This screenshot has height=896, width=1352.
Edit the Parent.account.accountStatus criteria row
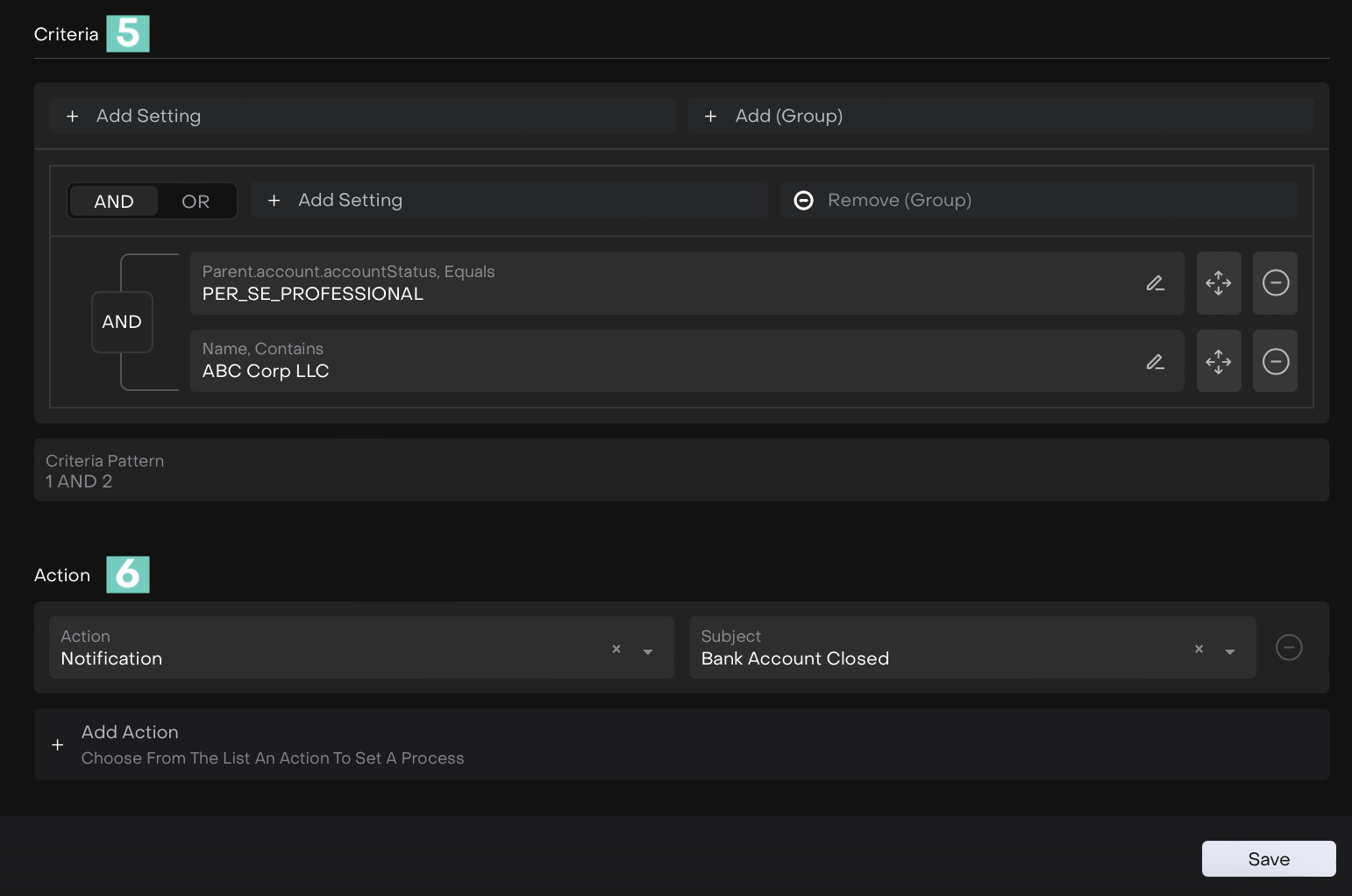[x=1155, y=283]
